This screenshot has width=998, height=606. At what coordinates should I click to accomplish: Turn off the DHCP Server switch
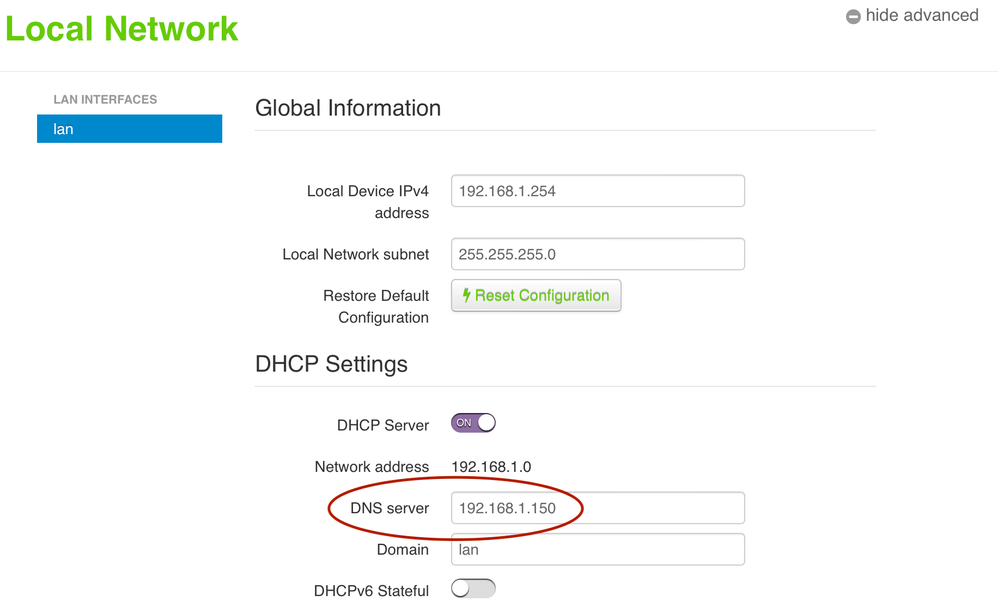pyautogui.click(x=473, y=423)
